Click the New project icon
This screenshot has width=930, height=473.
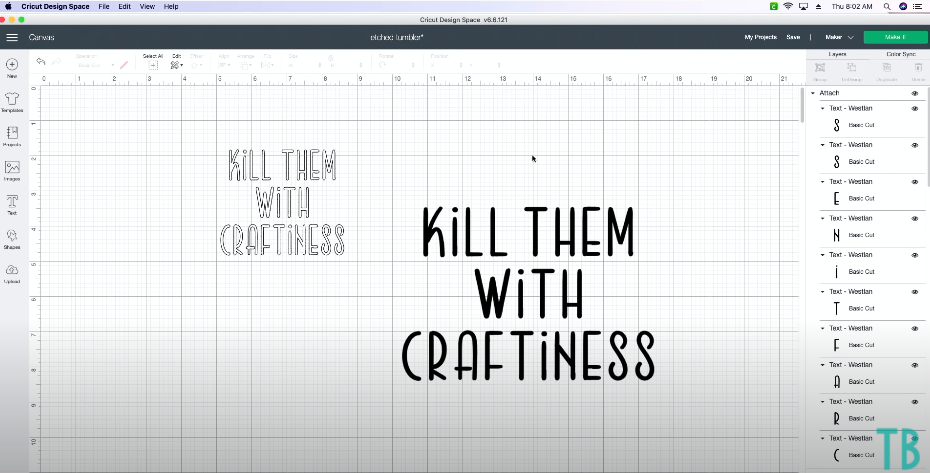point(12,64)
